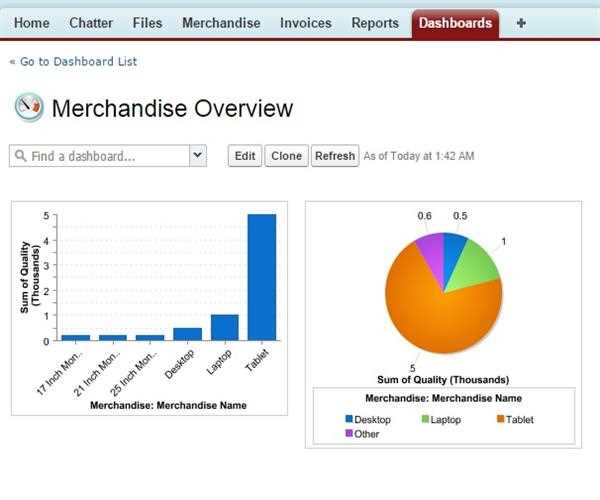
Task: Click the magnifier icon in dashboard search
Action: point(19,156)
